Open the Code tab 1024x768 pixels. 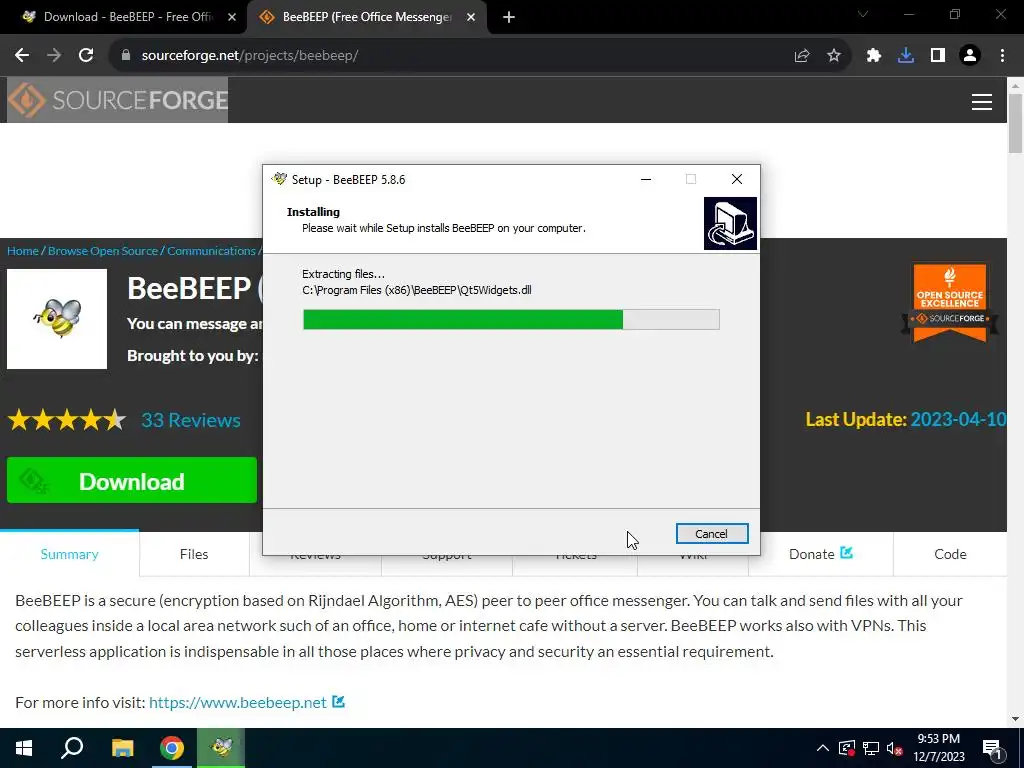(950, 554)
